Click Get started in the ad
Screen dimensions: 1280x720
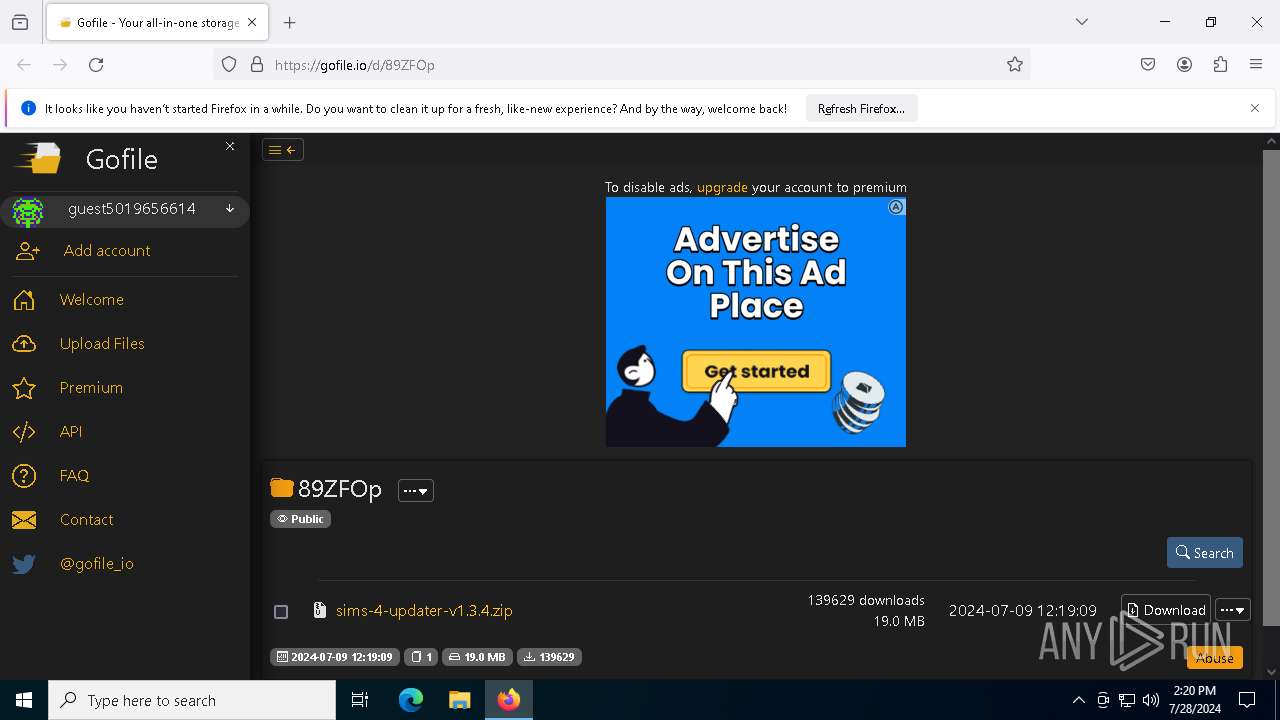point(756,371)
